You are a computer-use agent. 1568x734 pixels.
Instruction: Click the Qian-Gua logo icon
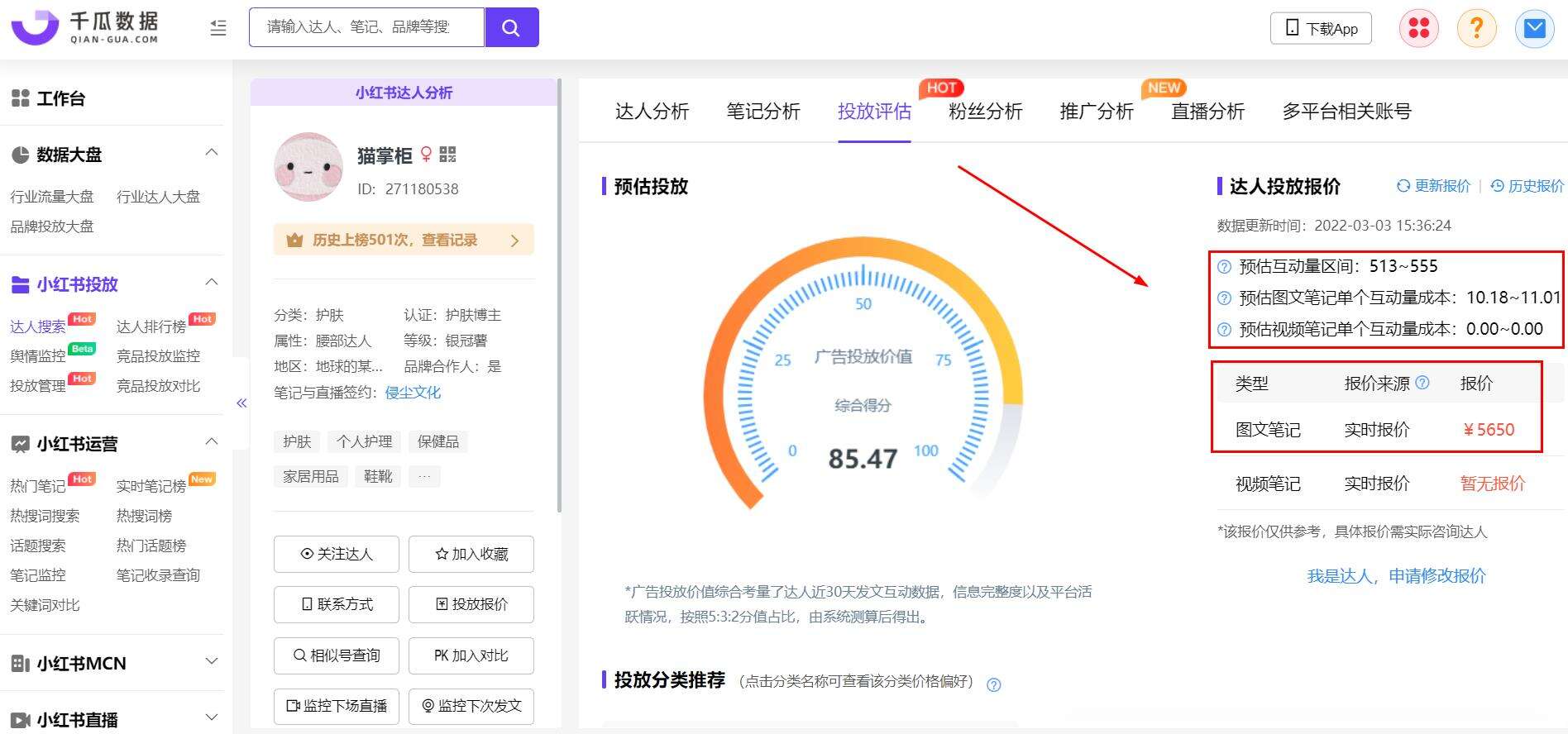click(x=35, y=27)
